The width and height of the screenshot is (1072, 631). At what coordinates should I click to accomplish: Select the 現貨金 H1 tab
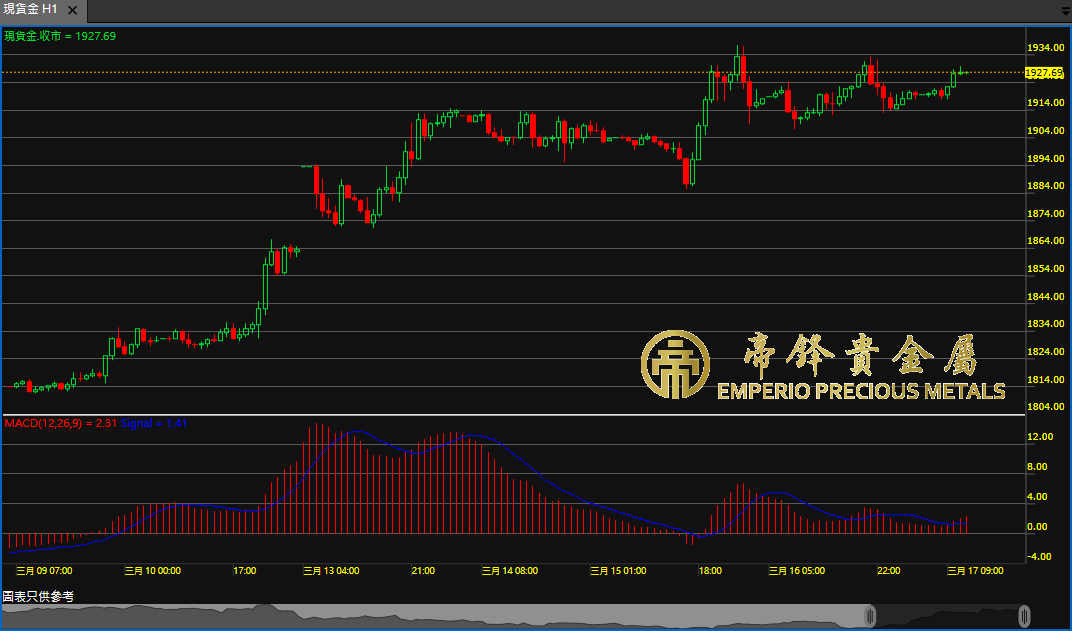click(x=30, y=10)
